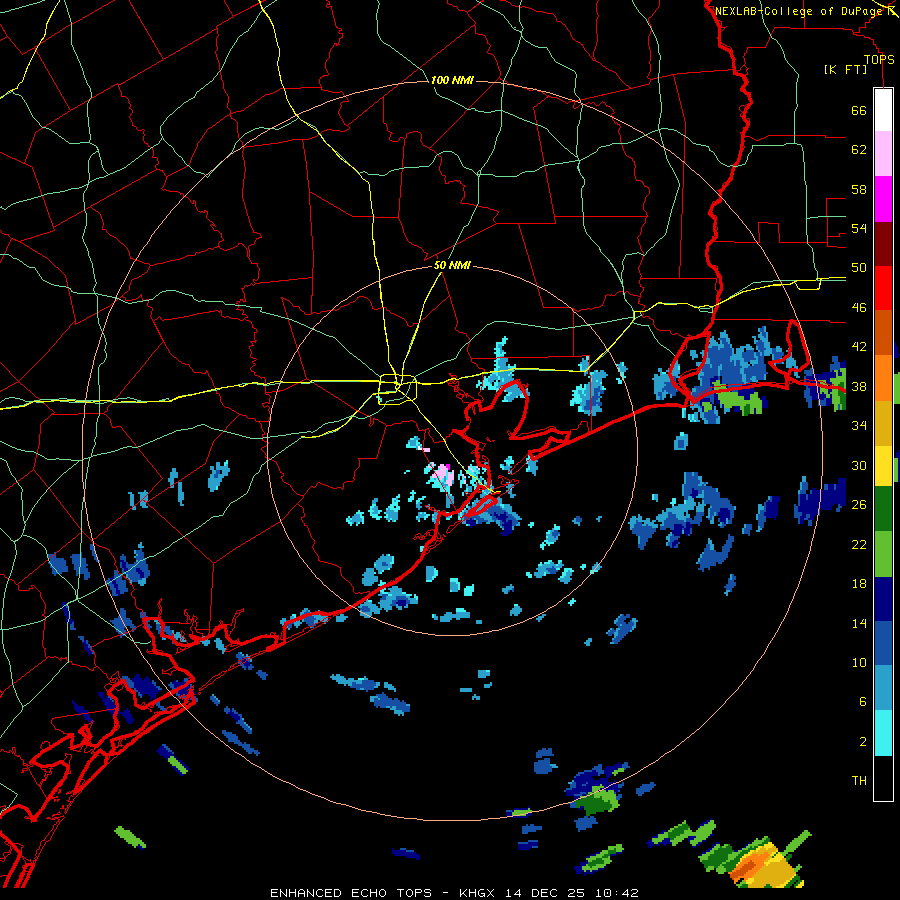Pick the black TH legend swatch

coord(883,778)
